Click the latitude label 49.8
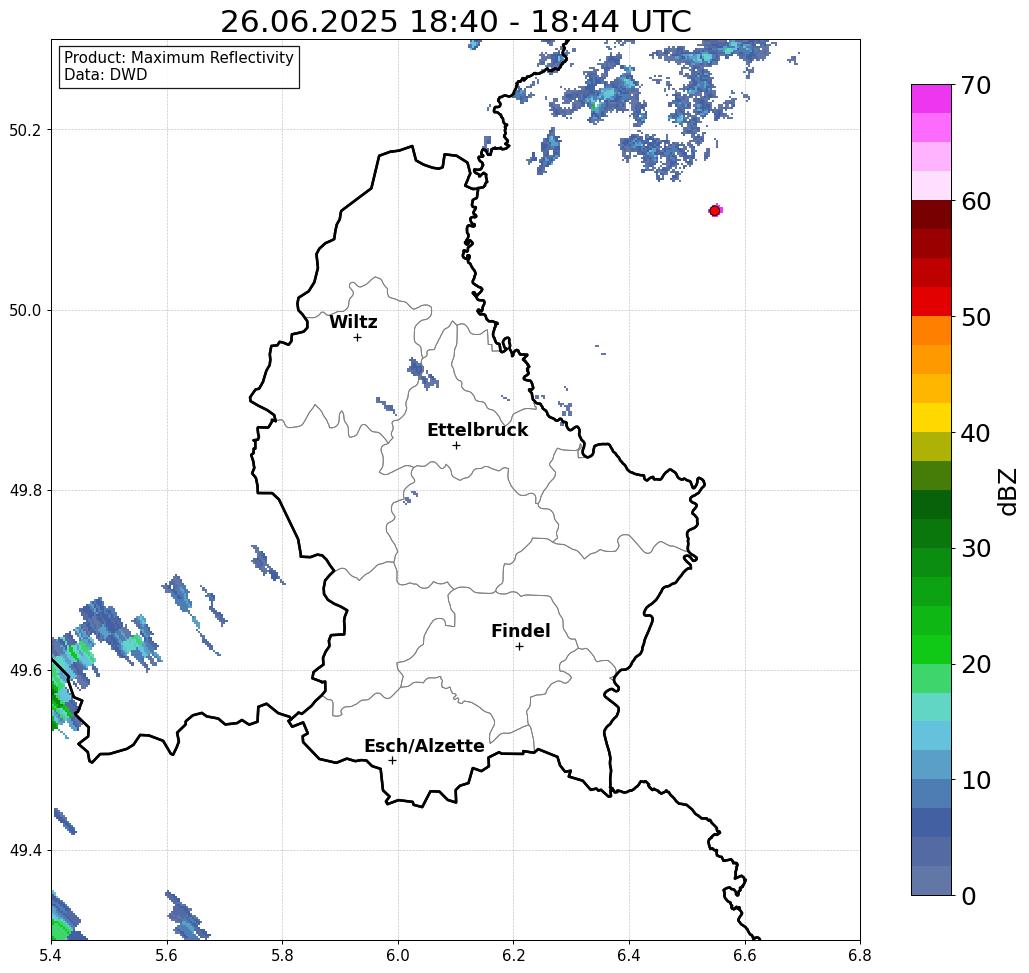The image size is (1029, 973). pos(25,491)
